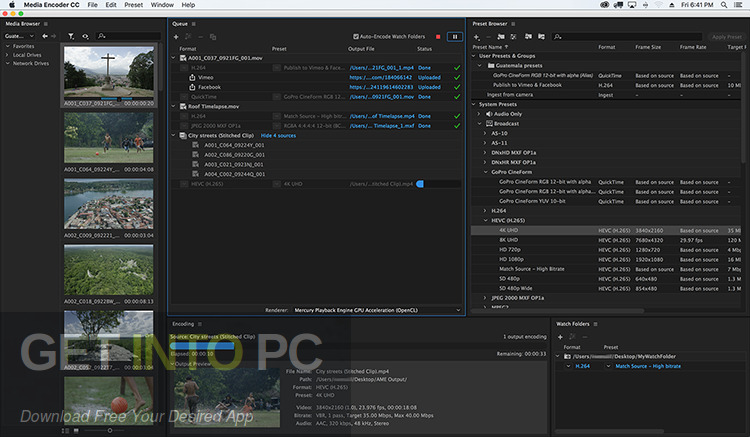The height and width of the screenshot is (437, 750).
Task: Open the Preset menu
Action: pos(133,5)
